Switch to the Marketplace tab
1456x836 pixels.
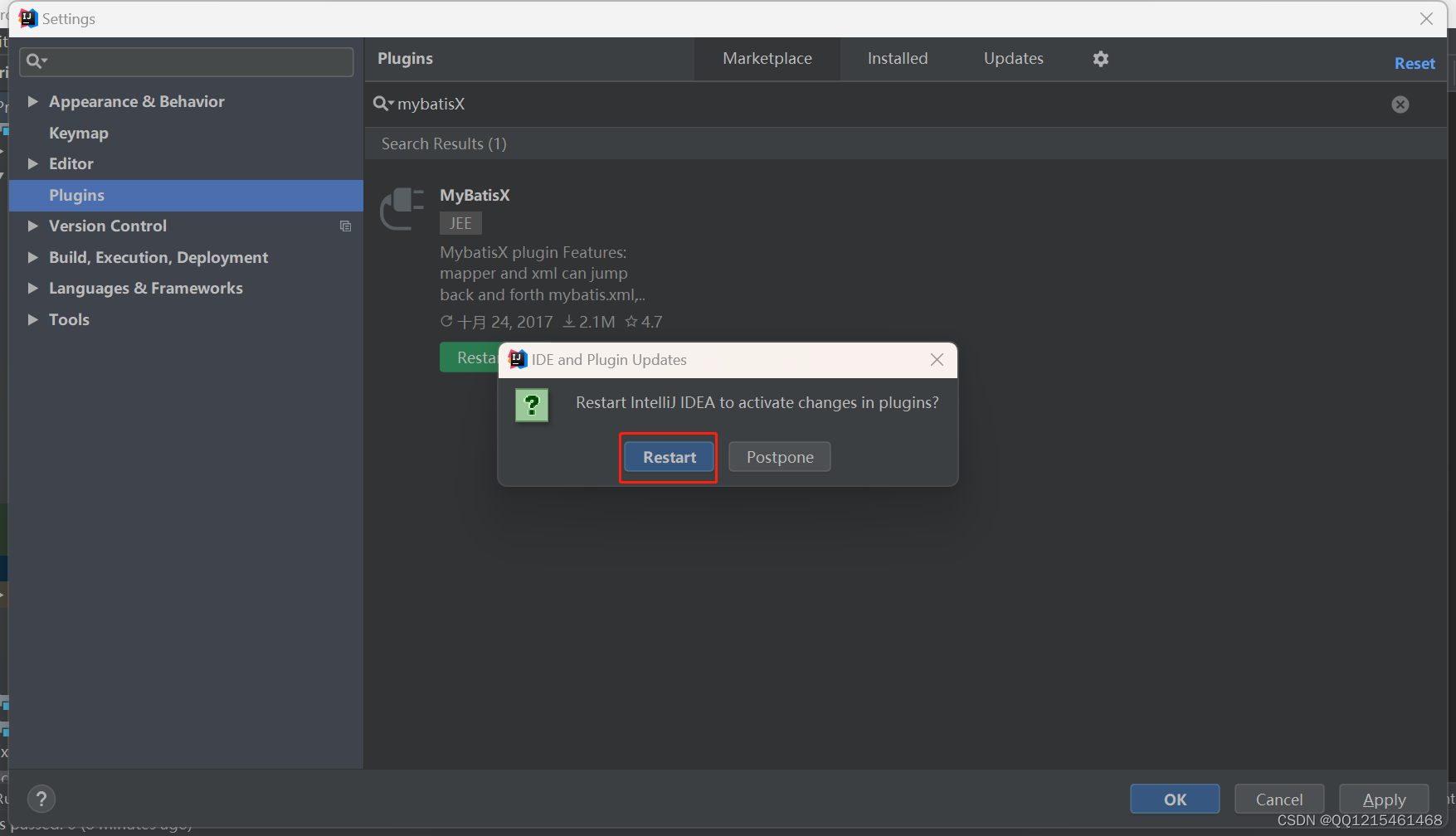767,59
